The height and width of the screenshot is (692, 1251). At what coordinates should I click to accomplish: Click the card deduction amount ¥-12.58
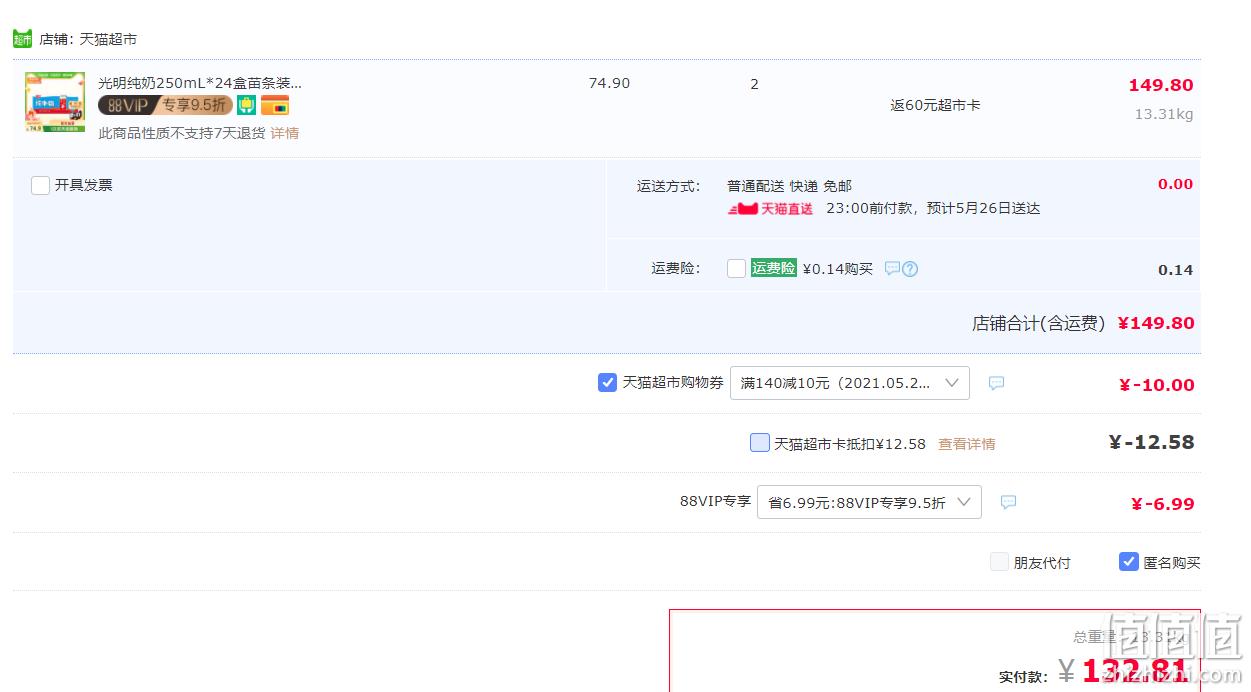coord(1152,442)
